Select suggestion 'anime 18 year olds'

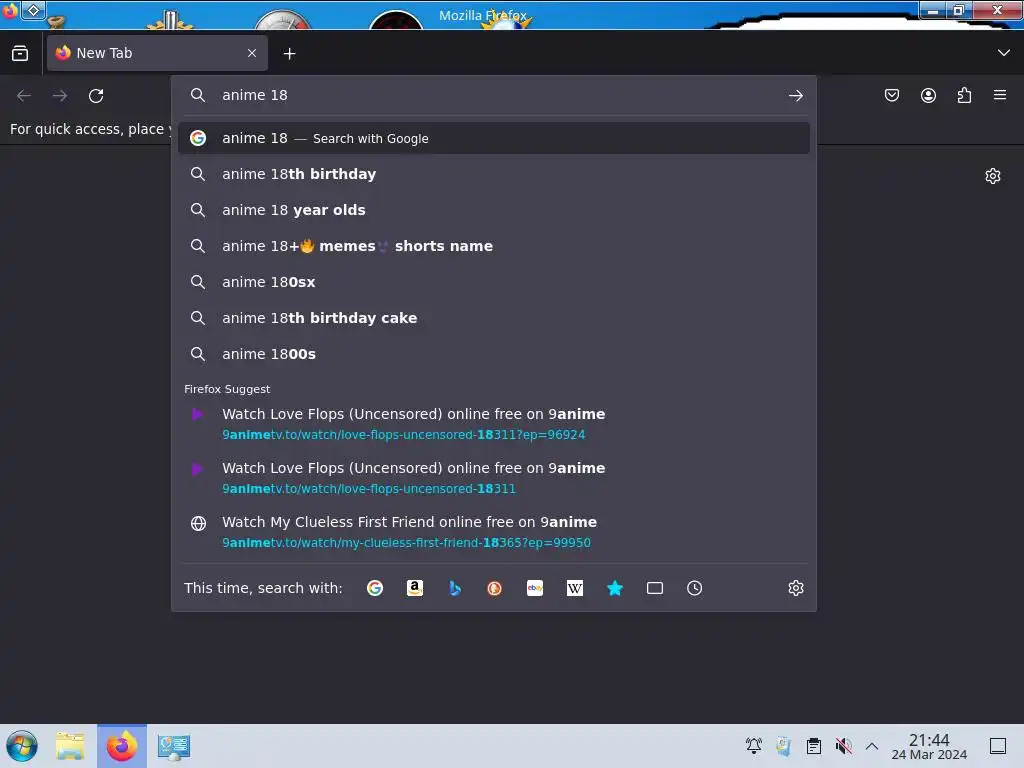point(494,210)
